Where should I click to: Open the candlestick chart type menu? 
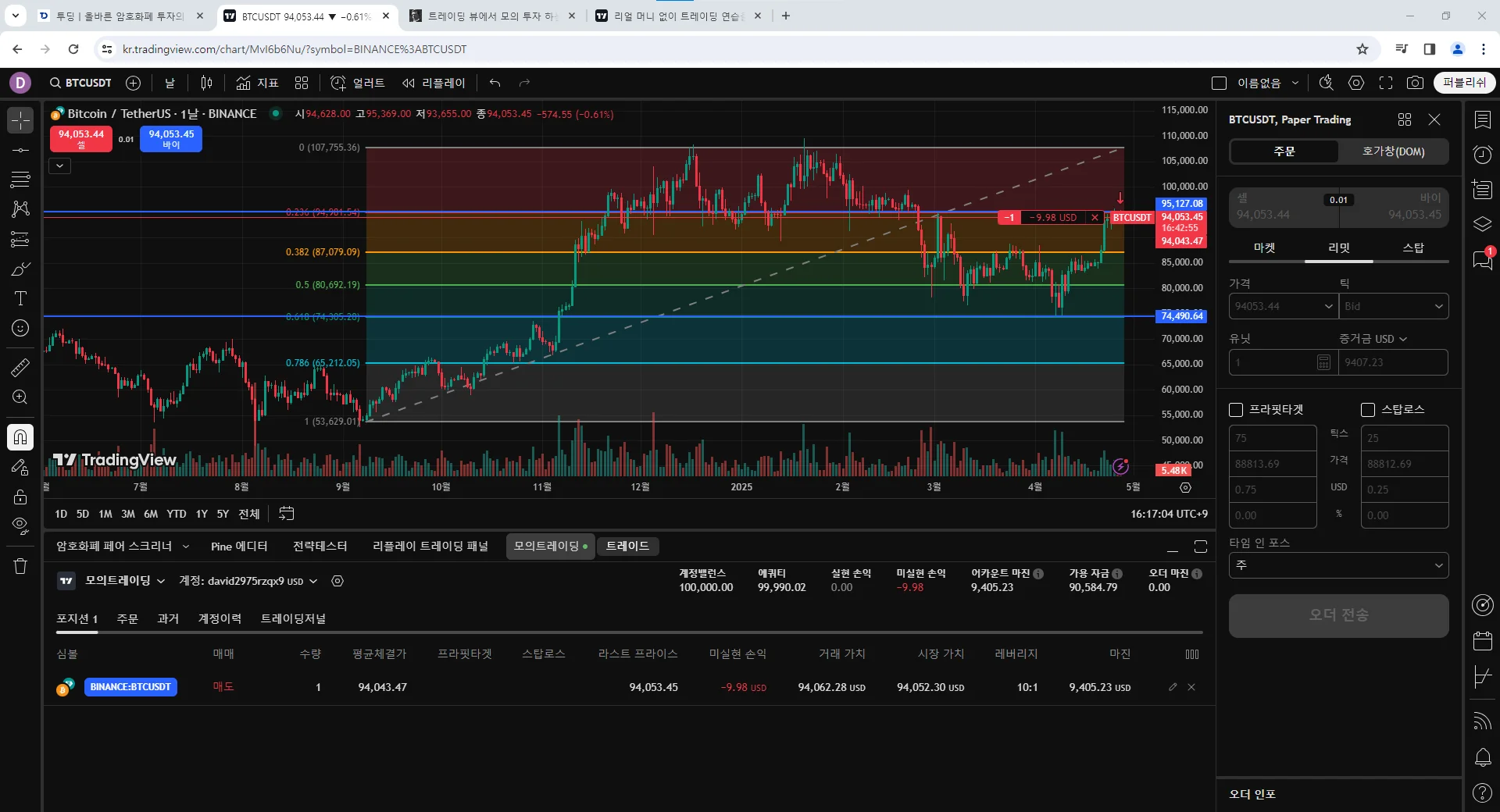[207, 83]
